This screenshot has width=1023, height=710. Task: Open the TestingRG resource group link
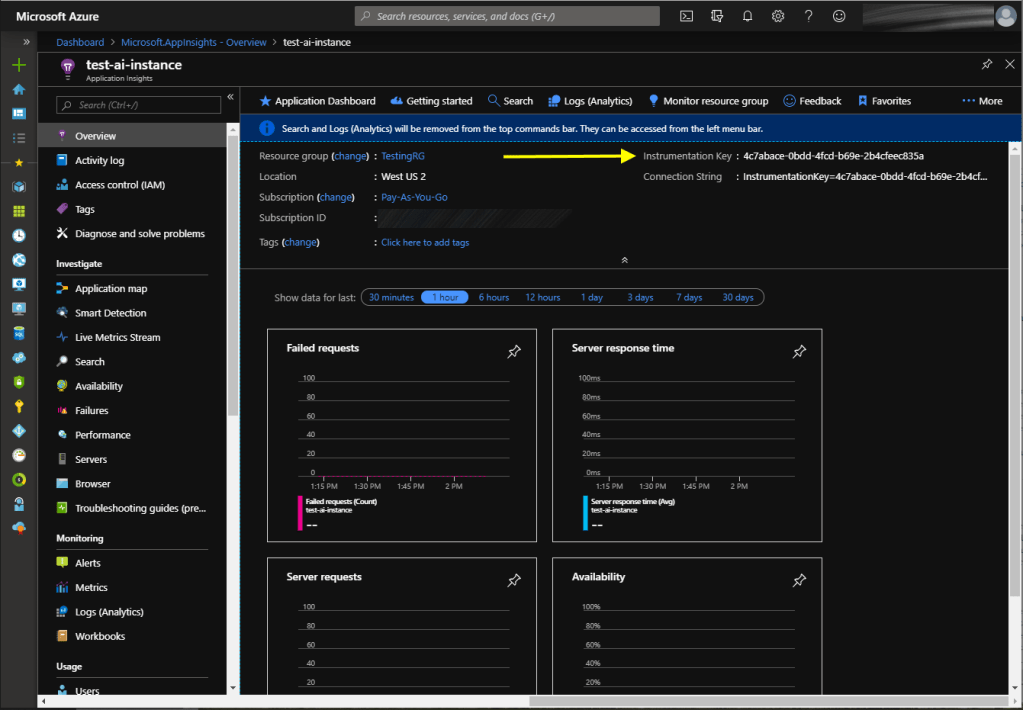click(403, 156)
